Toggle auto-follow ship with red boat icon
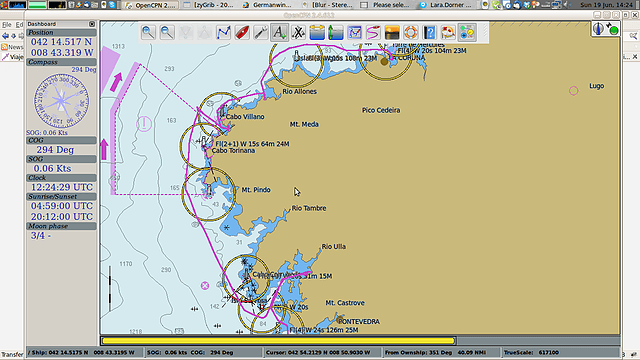Image resolution: width=640 pixels, height=360 pixels. coord(242,32)
